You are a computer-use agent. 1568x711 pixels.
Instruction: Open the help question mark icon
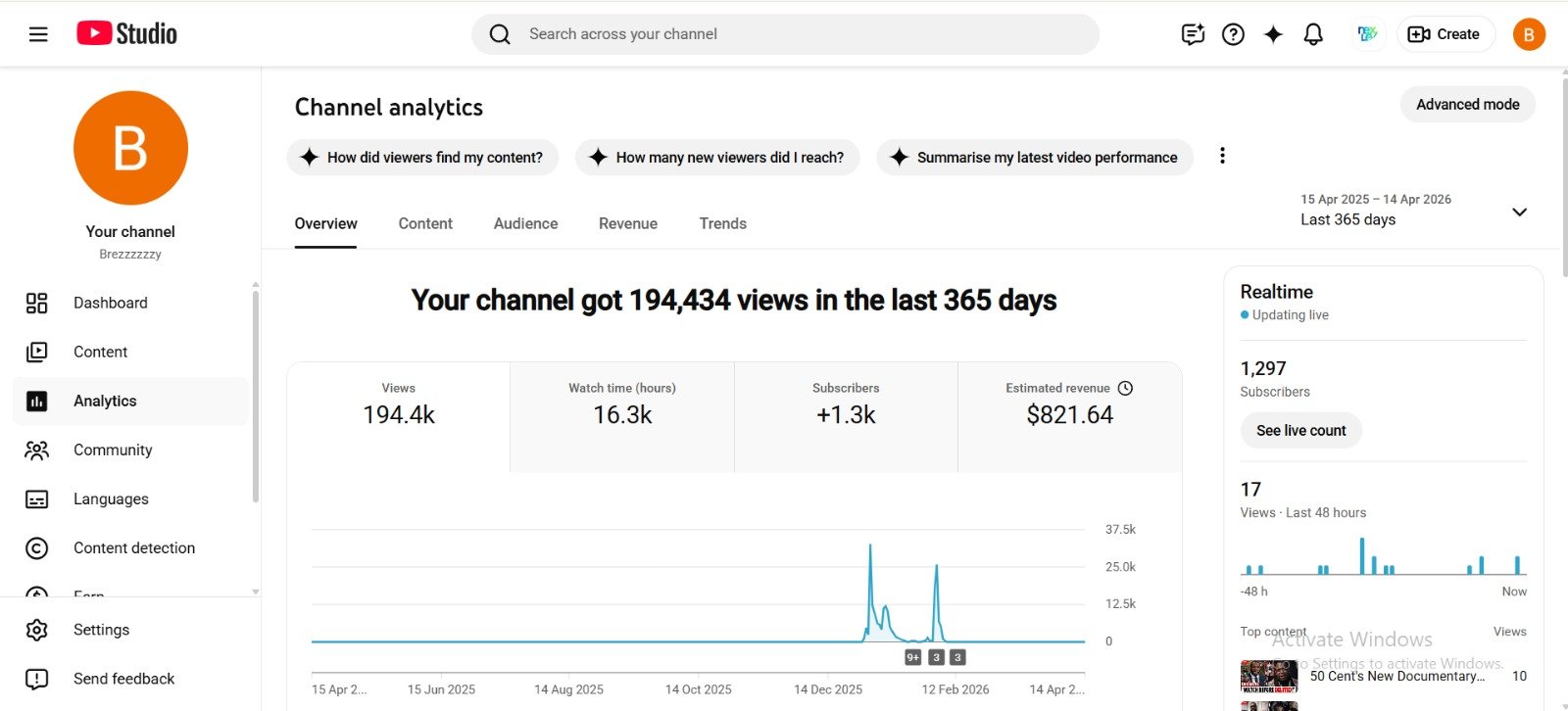pos(1233,34)
